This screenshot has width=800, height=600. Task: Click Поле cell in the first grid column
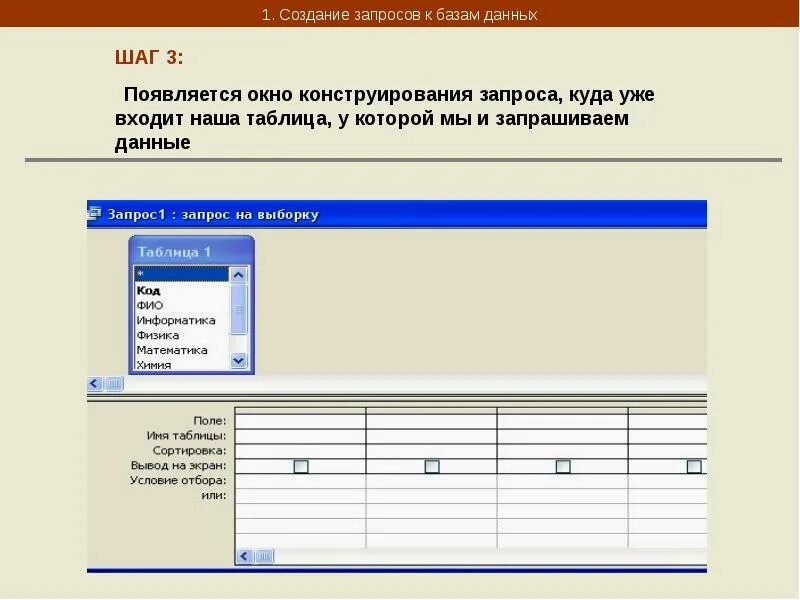point(301,421)
